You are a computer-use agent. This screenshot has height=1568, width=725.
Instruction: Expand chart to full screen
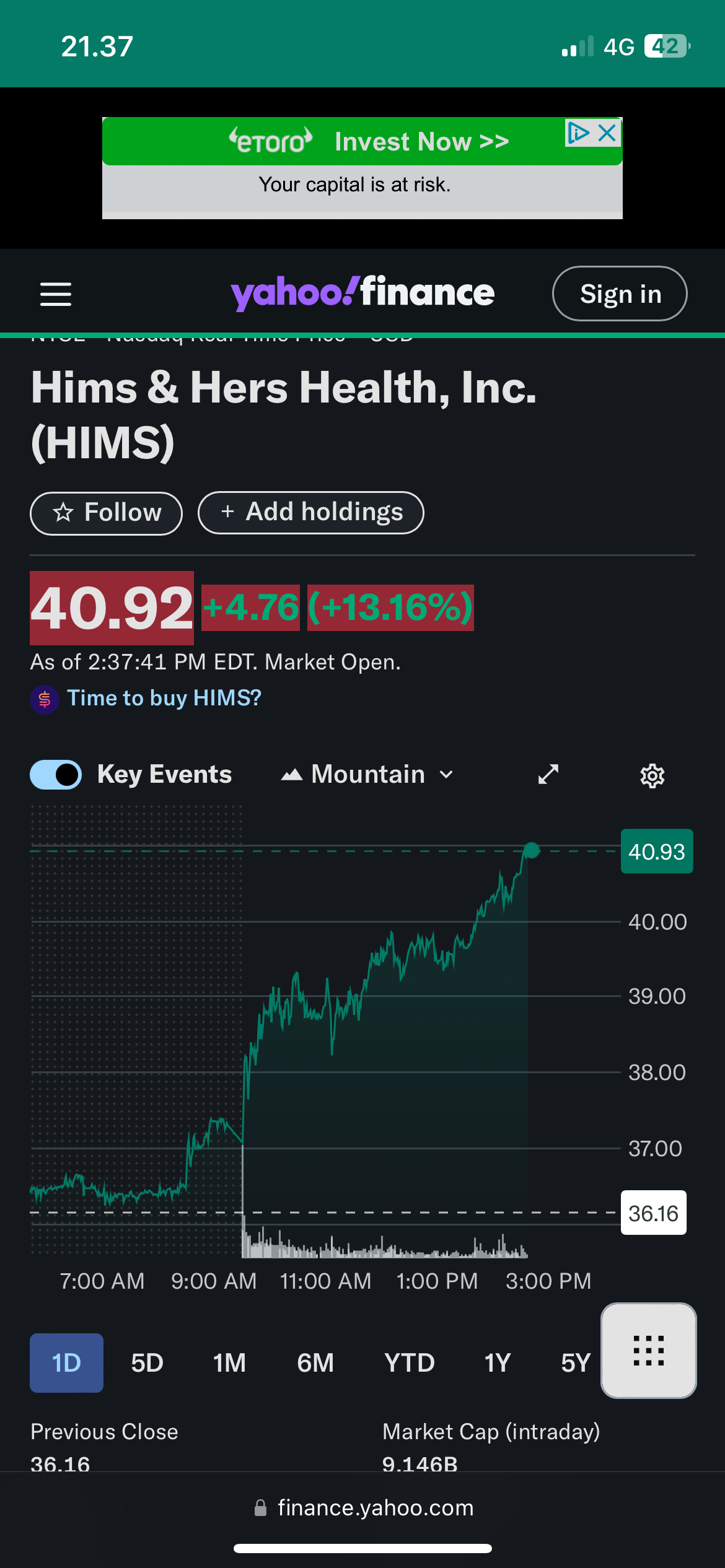pyautogui.click(x=548, y=774)
